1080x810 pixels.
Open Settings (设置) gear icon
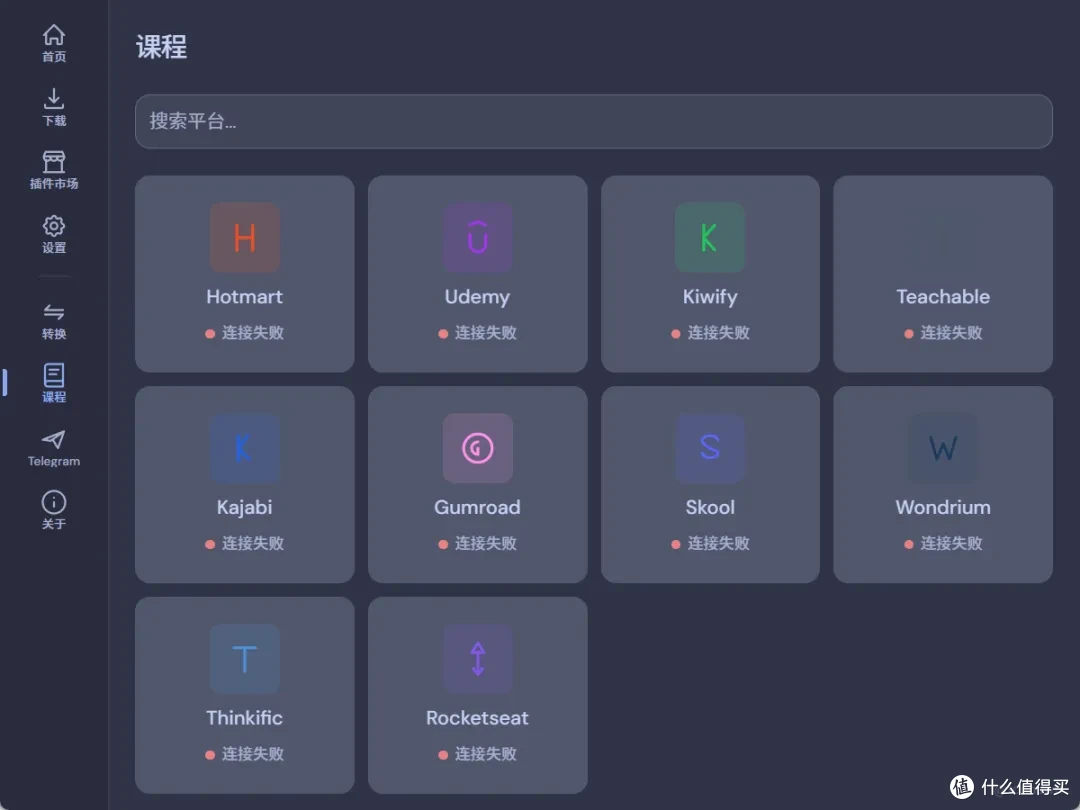pyautogui.click(x=54, y=226)
